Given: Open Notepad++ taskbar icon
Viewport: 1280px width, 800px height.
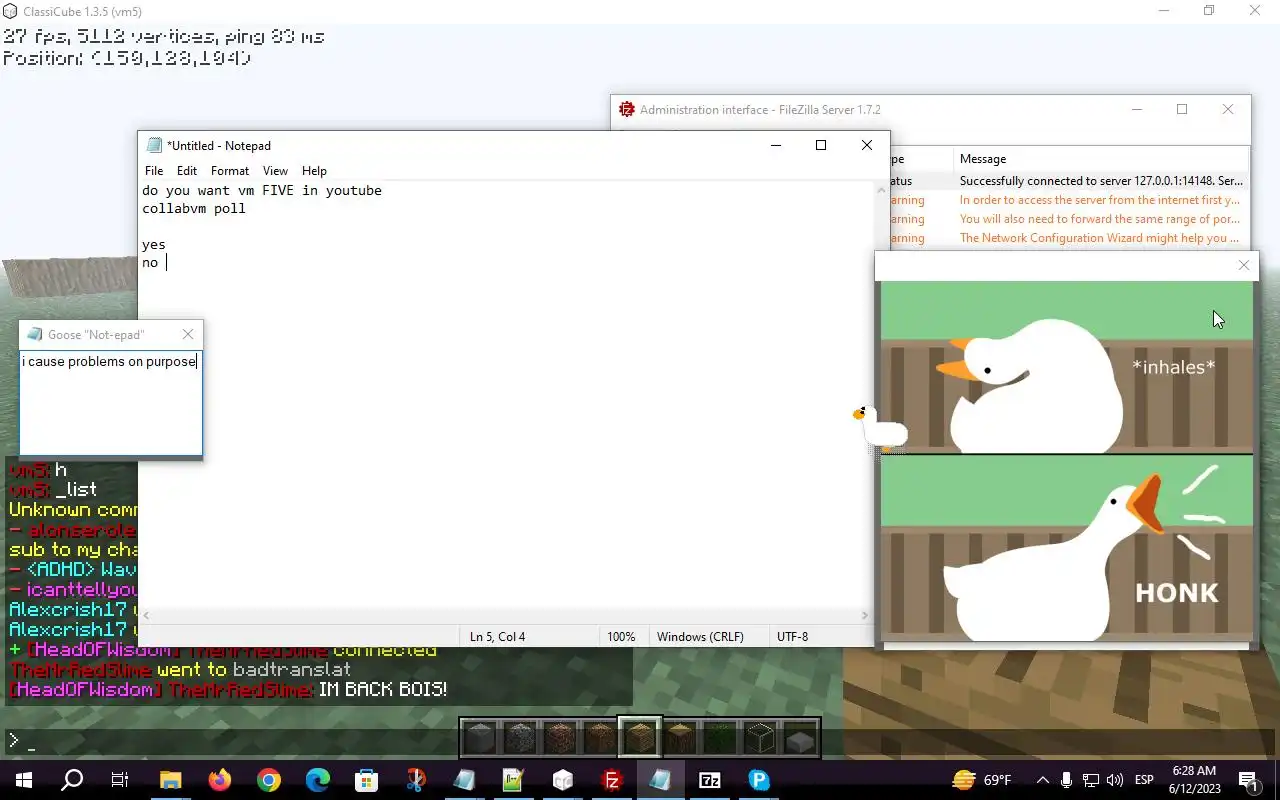Looking at the screenshot, I should pyautogui.click(x=513, y=780).
